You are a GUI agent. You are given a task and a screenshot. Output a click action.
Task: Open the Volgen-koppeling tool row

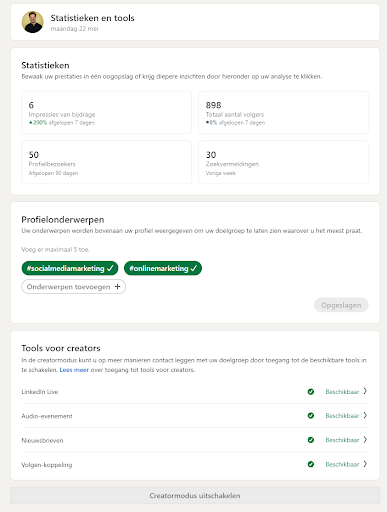pos(195,464)
